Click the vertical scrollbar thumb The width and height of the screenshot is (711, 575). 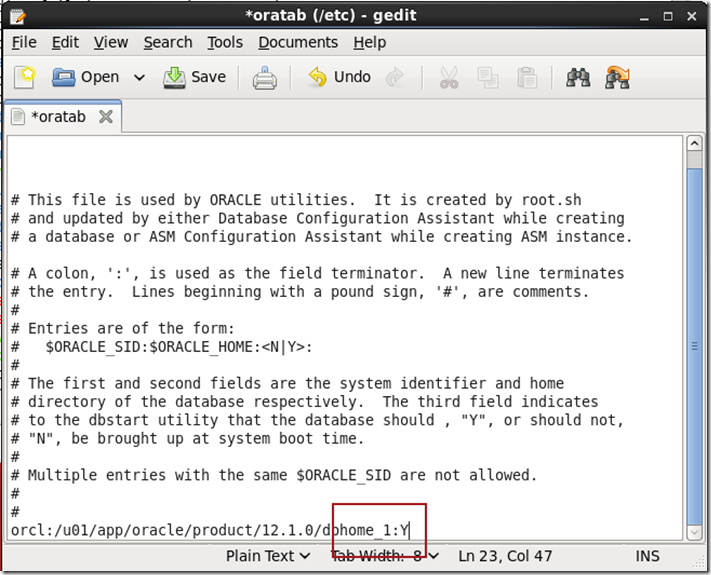tap(694, 346)
